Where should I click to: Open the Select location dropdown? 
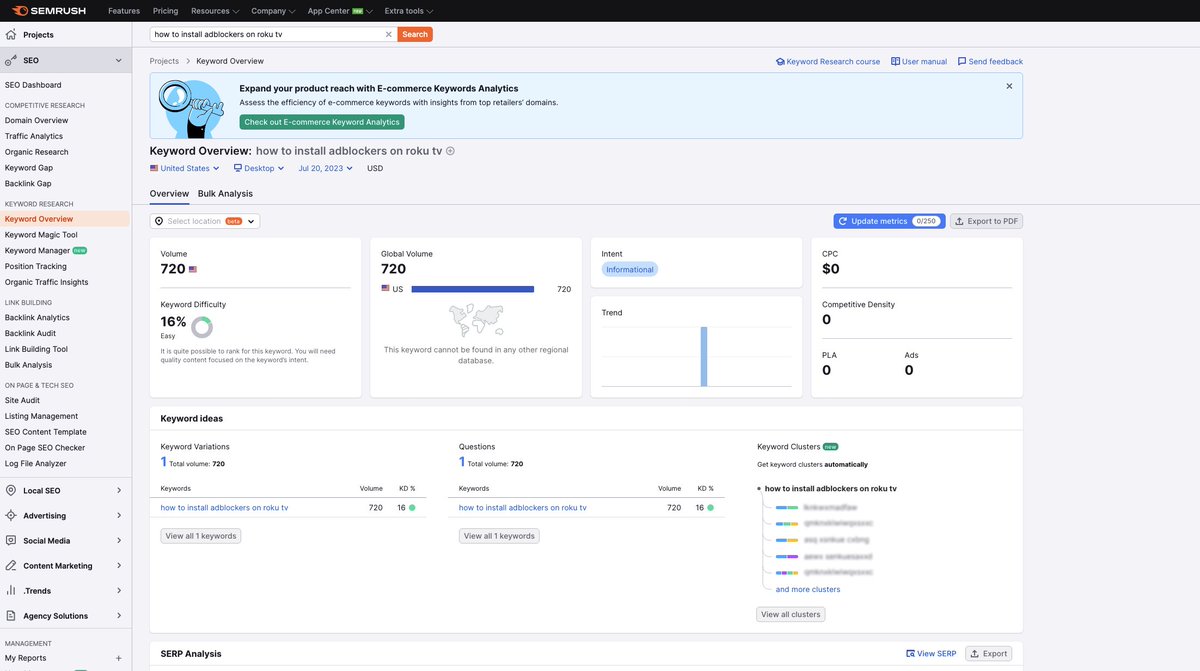pos(205,221)
